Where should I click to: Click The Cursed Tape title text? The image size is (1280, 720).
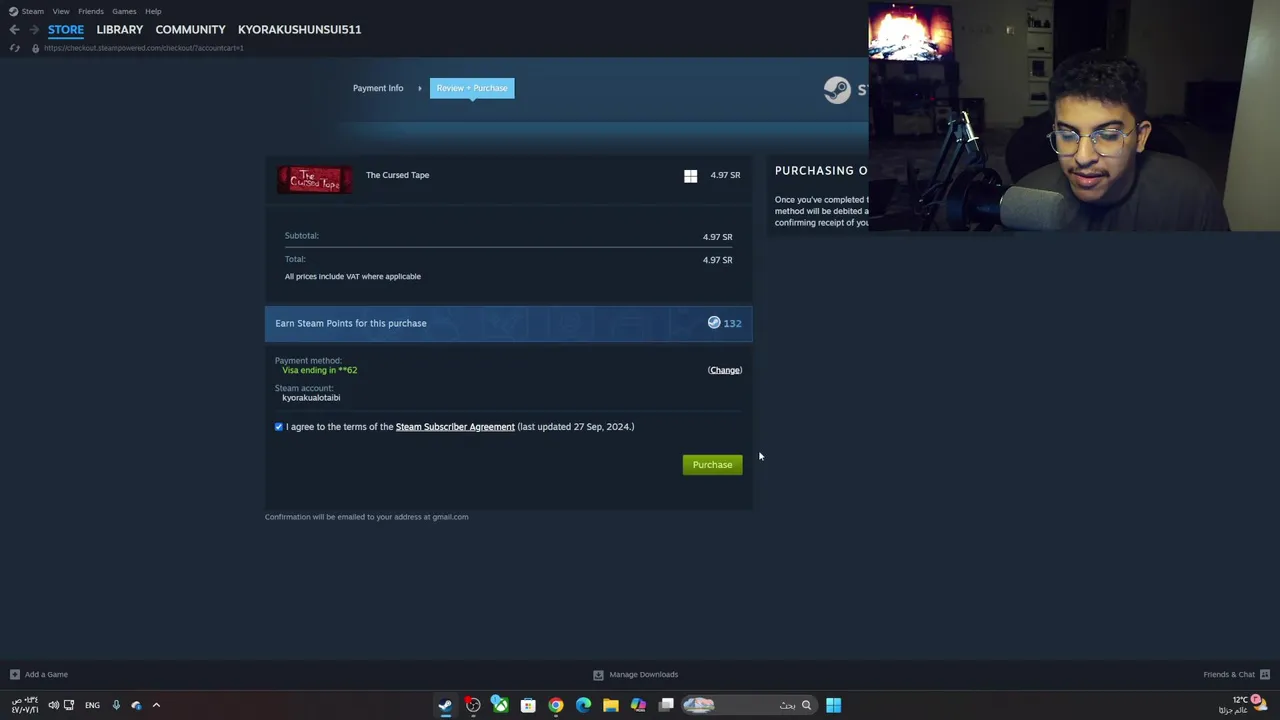pyautogui.click(x=397, y=175)
